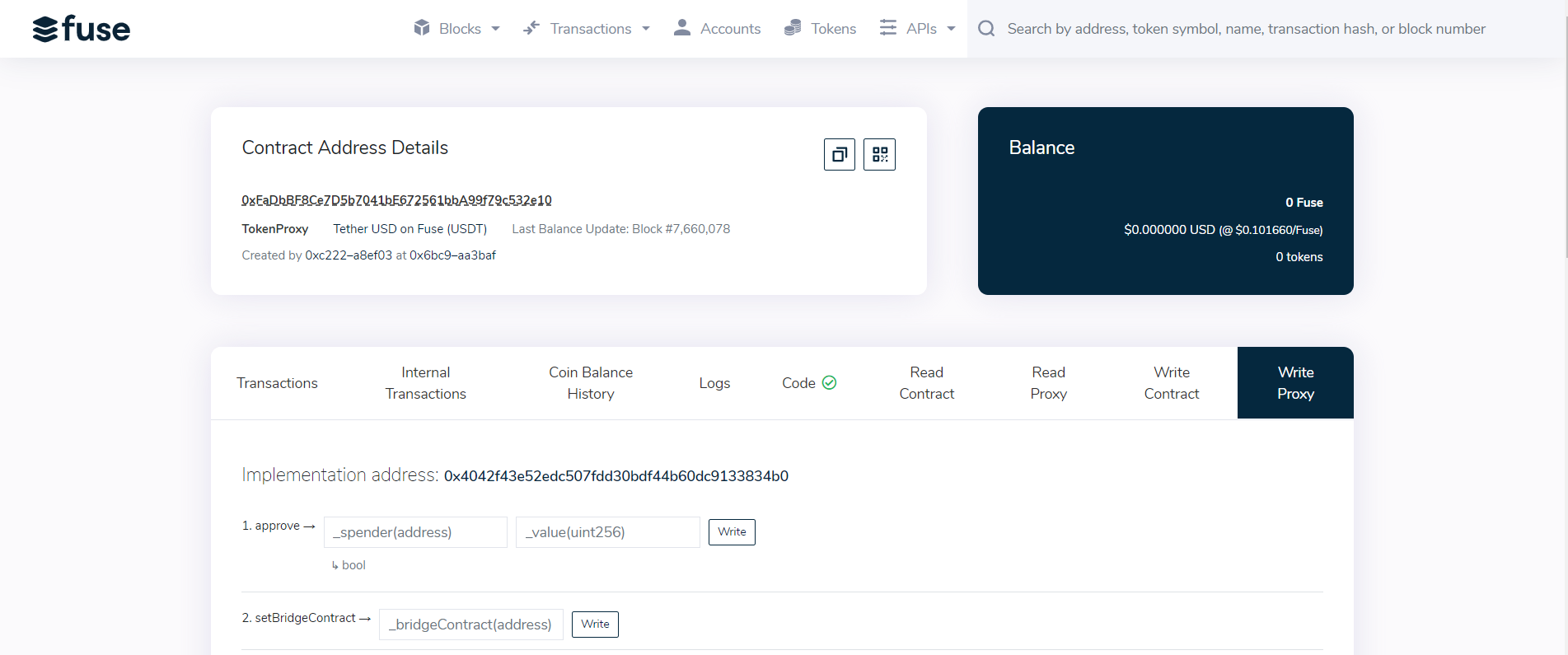Click the Accounts person icon
This screenshot has width=1568, height=655.
click(681, 28)
